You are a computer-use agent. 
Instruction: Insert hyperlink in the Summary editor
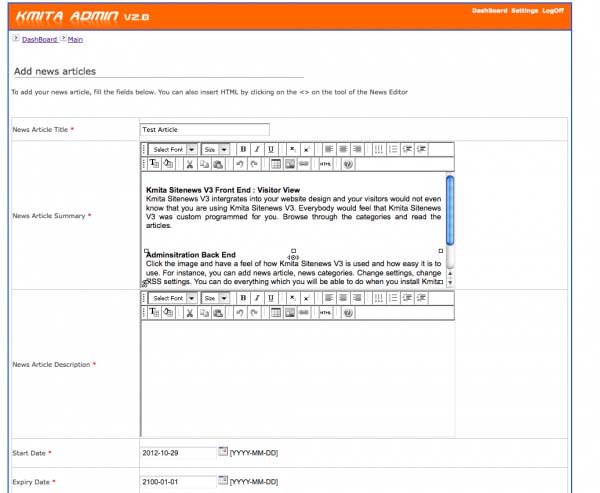[304, 164]
